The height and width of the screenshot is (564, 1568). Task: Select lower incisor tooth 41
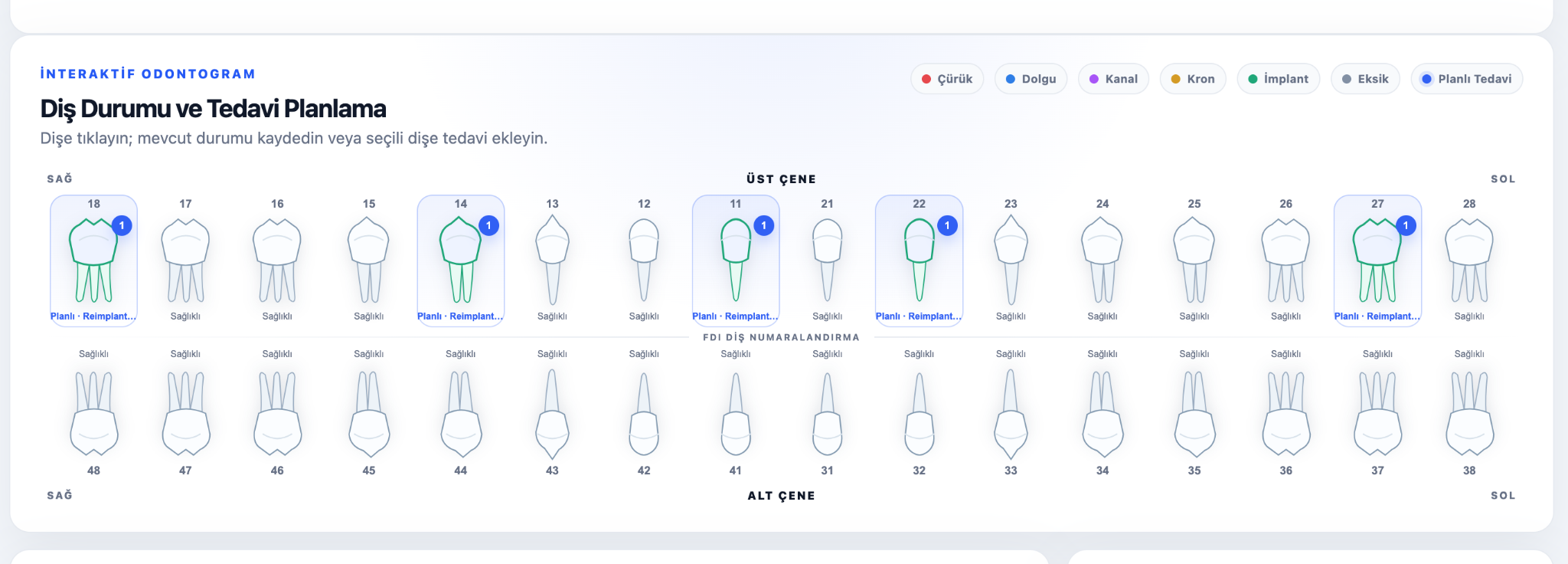coord(736,412)
